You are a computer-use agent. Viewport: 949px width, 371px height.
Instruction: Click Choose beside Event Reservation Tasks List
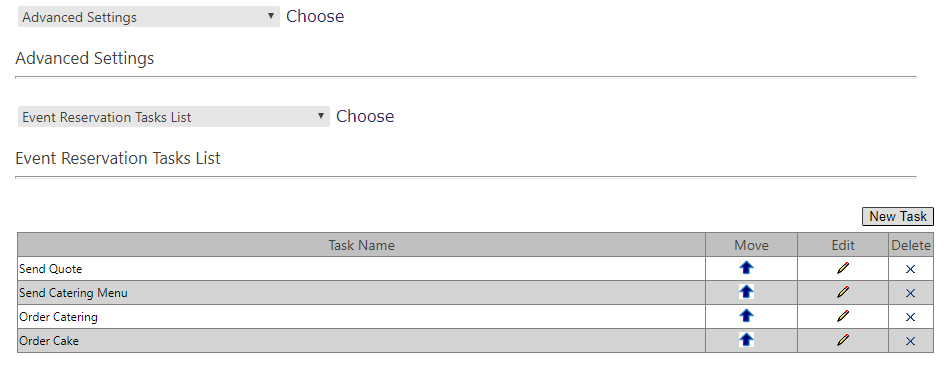click(365, 116)
